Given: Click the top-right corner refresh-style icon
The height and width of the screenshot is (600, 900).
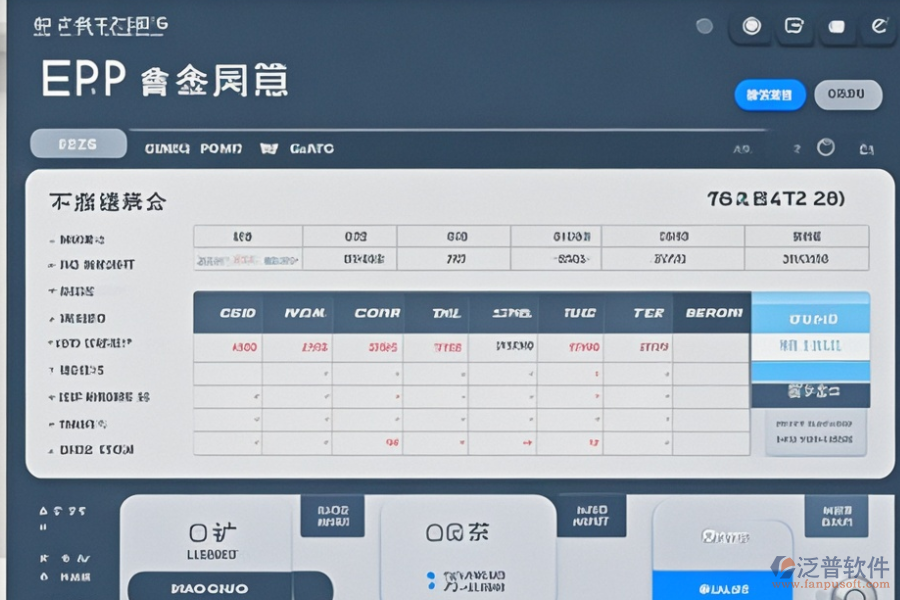Looking at the screenshot, I should (879, 27).
